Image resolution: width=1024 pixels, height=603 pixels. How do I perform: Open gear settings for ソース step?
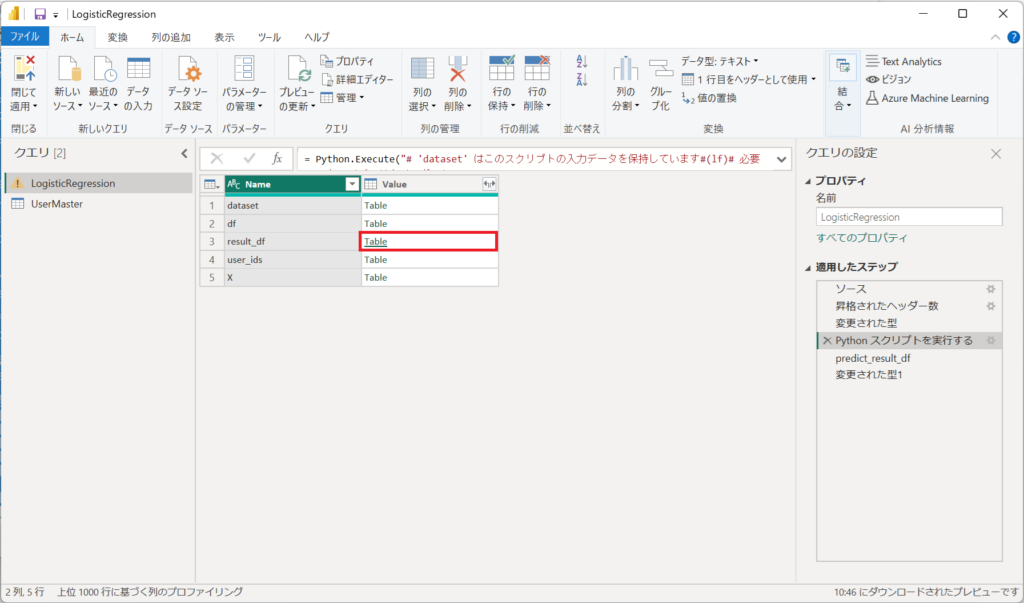[990, 288]
